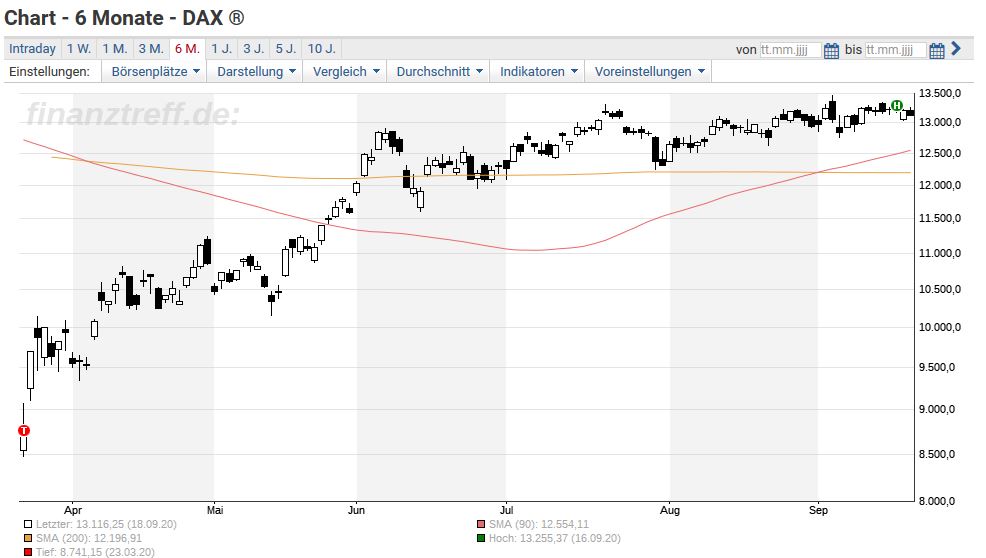Image resolution: width=986 pixels, height=558 pixels.
Task: Click the 'Jun' x-axis label
Action: coord(357,510)
